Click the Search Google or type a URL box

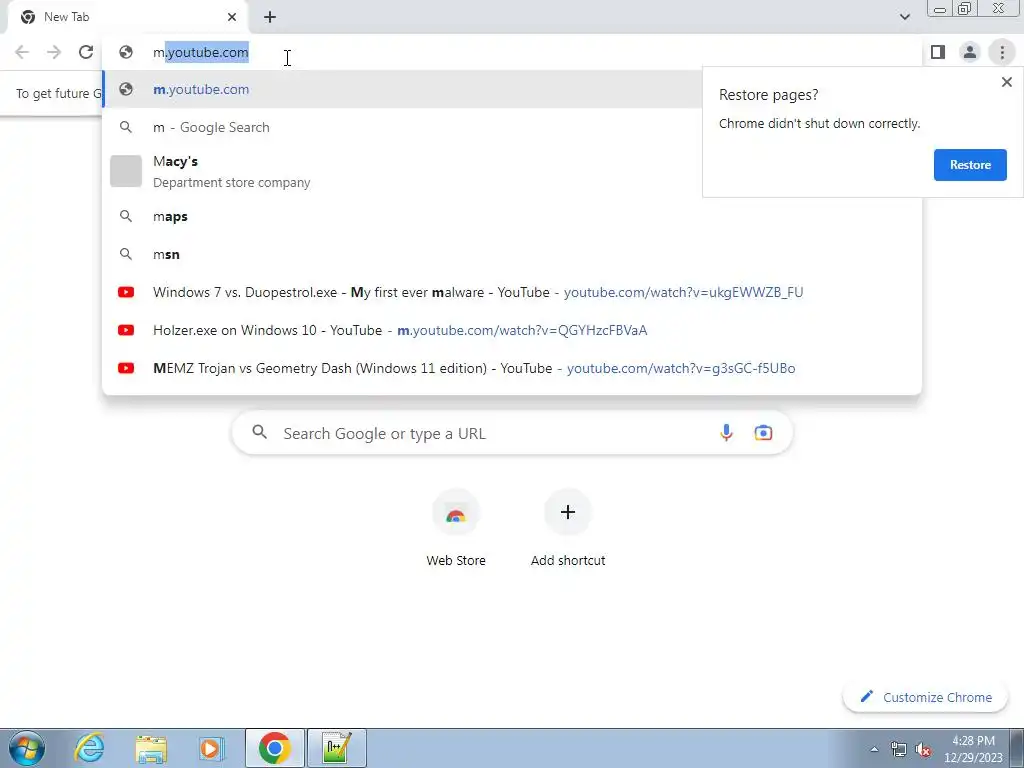(x=512, y=433)
